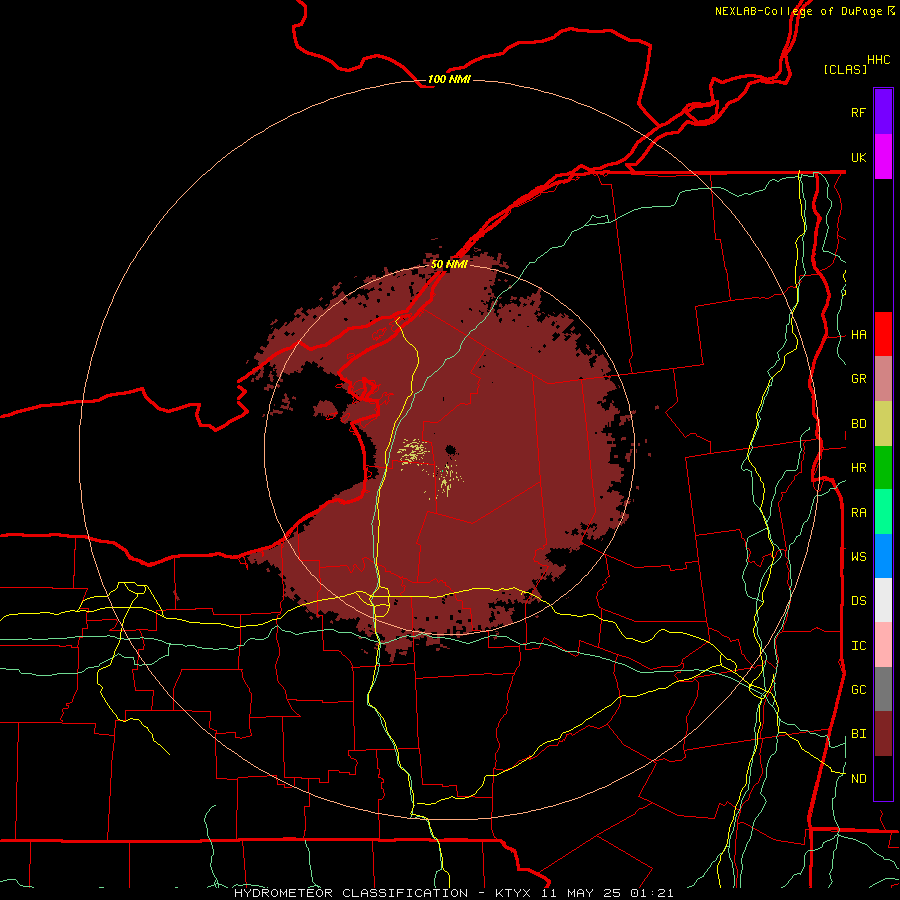Click the HA legend label text
900x900 pixels.
click(858, 335)
